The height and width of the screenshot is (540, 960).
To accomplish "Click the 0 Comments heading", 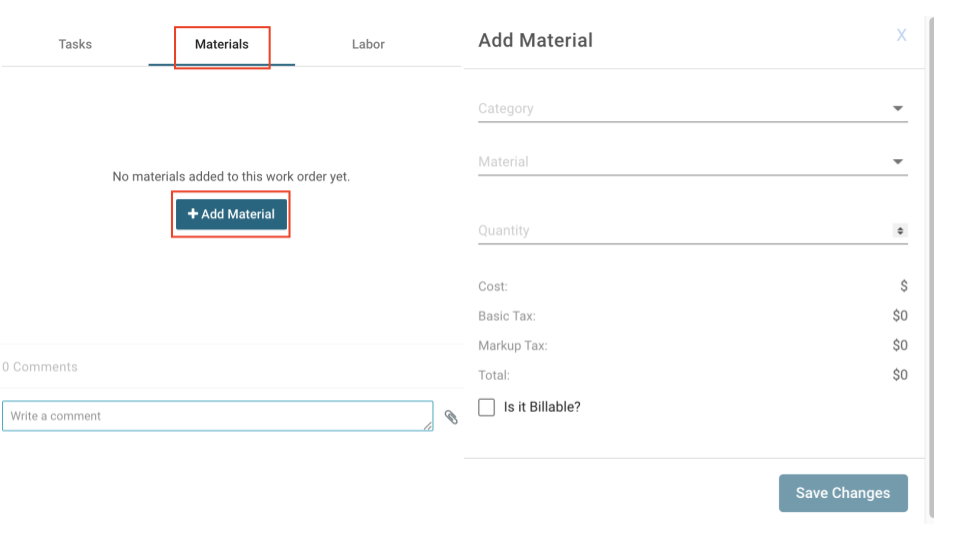I will [x=40, y=367].
